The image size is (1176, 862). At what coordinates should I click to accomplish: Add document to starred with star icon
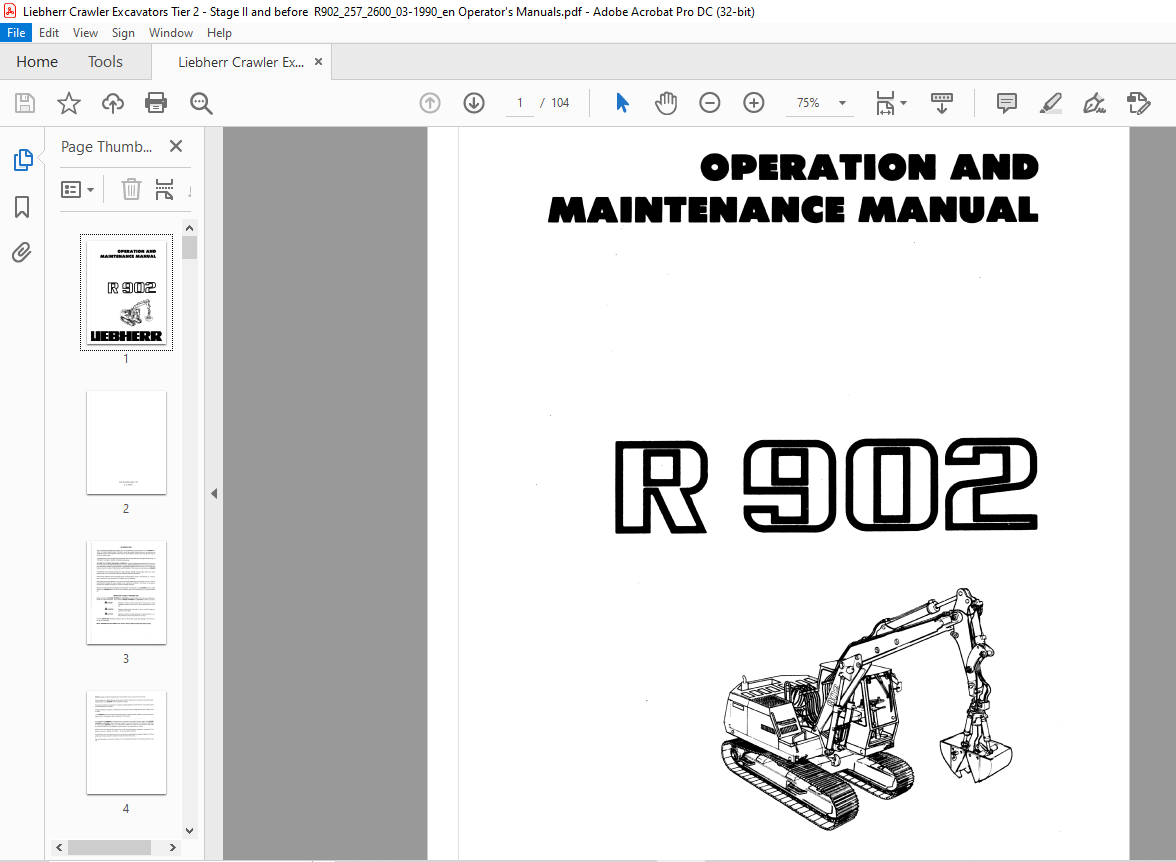pyautogui.click(x=69, y=103)
